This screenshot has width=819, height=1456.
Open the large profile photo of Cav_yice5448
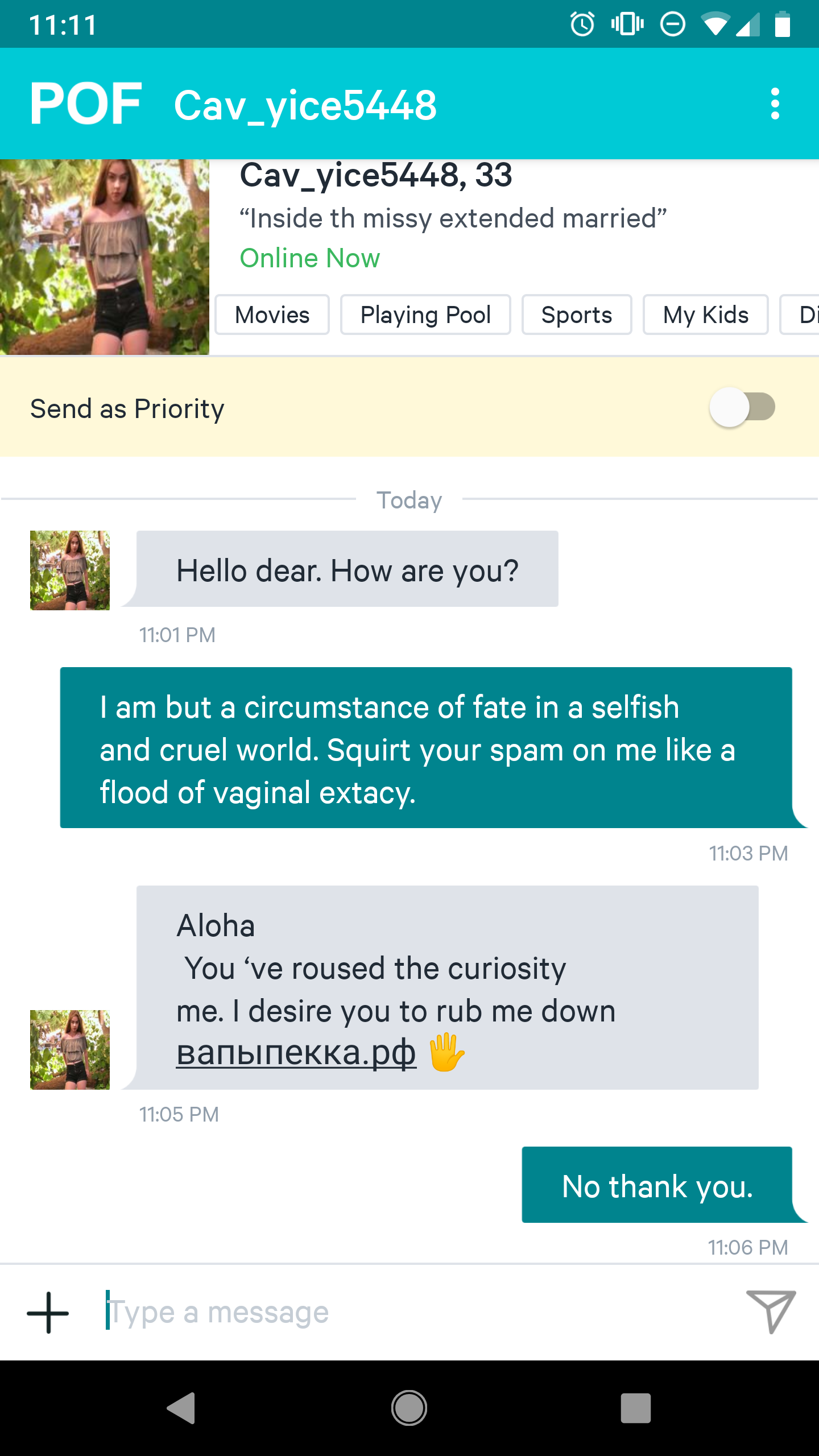(105, 257)
